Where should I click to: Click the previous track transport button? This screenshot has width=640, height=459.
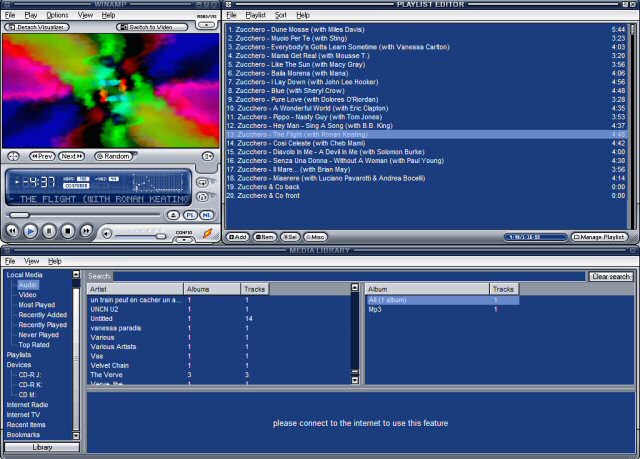[x=12, y=231]
